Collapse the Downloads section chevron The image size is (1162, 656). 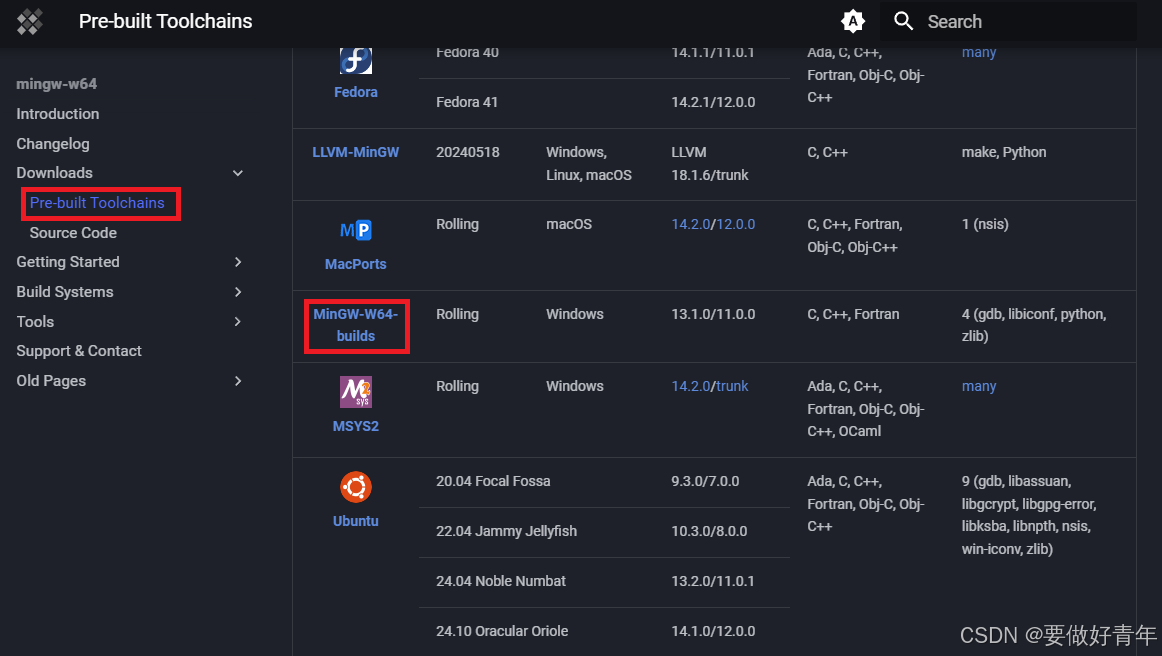[x=238, y=173]
